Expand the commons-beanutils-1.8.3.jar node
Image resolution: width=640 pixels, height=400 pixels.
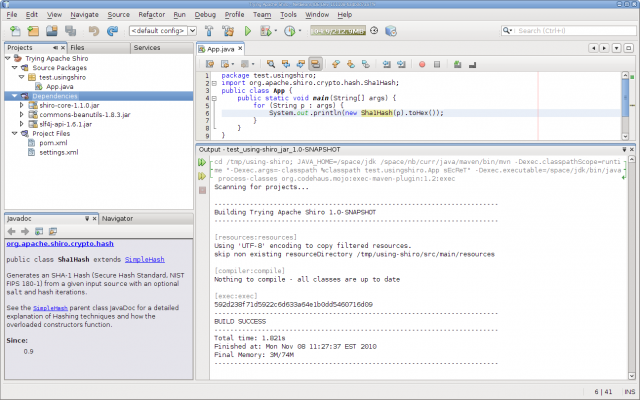[x=21, y=115]
